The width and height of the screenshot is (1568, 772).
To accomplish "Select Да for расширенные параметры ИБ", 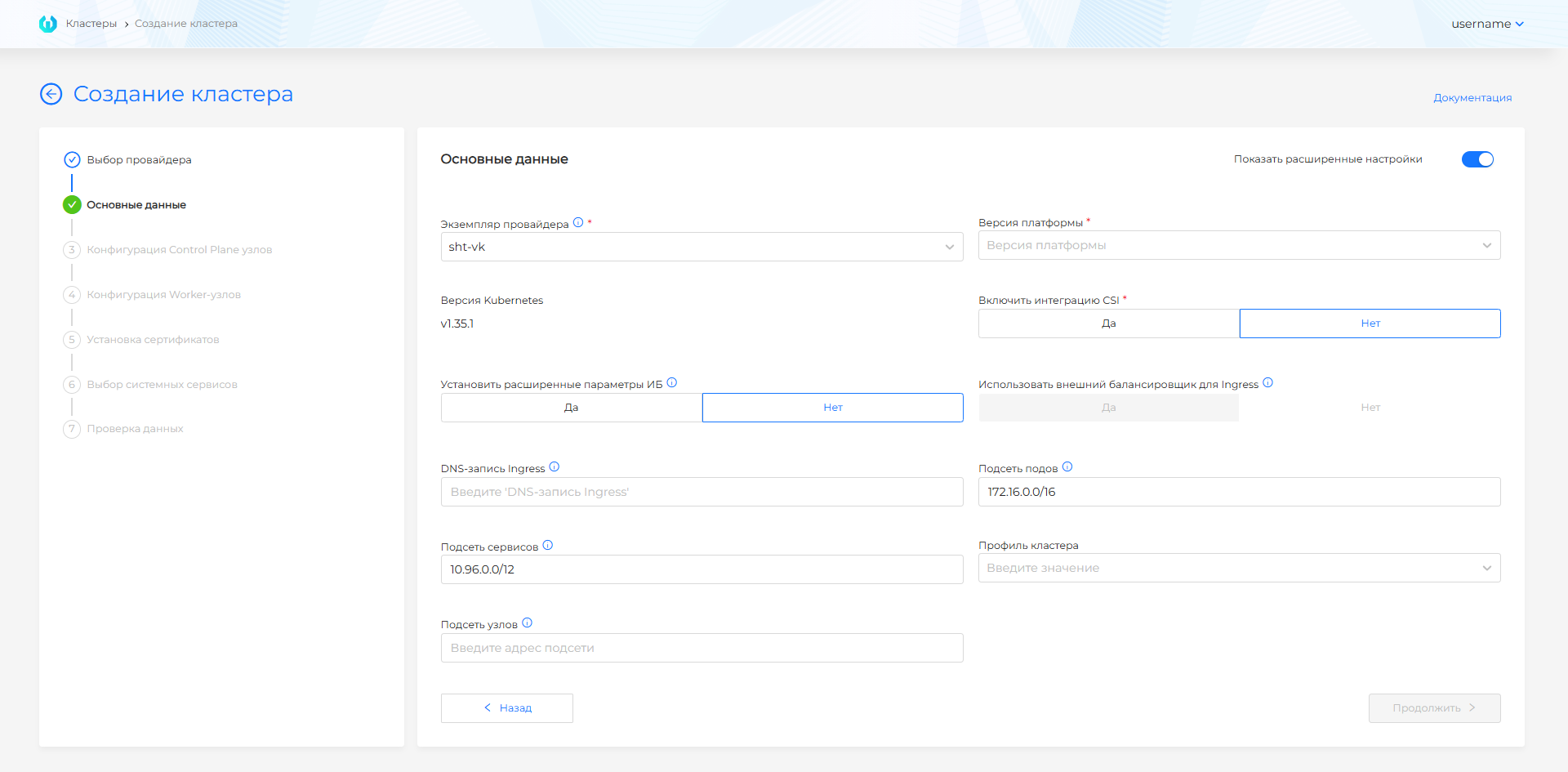I will point(572,408).
